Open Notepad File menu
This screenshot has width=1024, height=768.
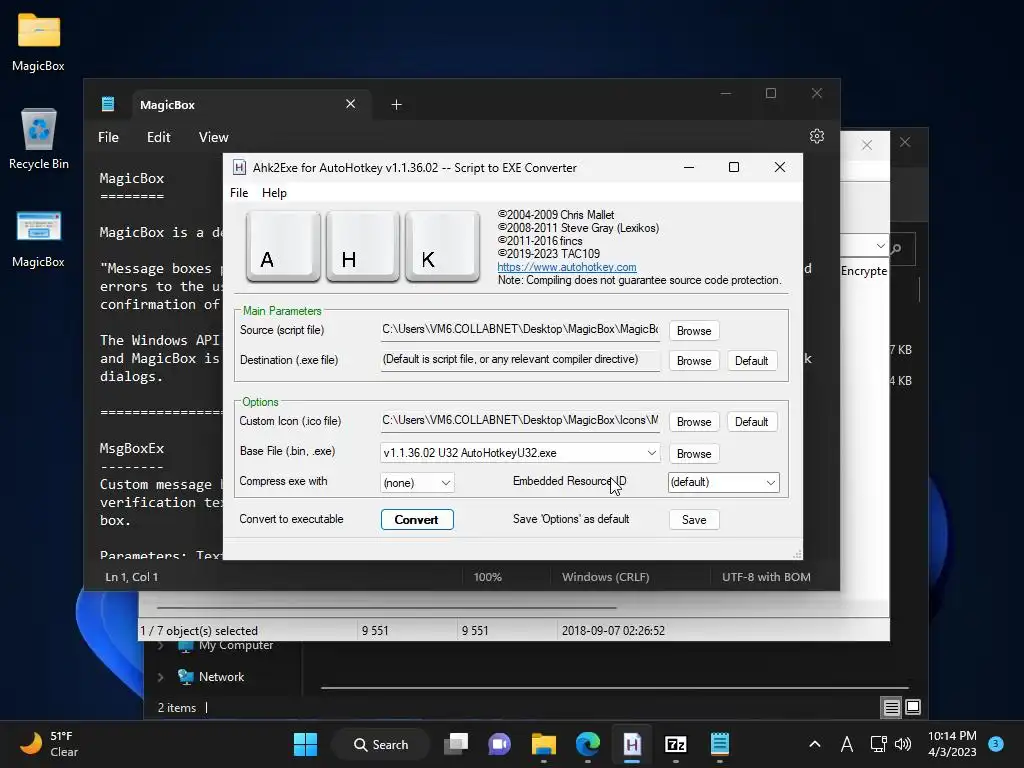click(x=108, y=137)
